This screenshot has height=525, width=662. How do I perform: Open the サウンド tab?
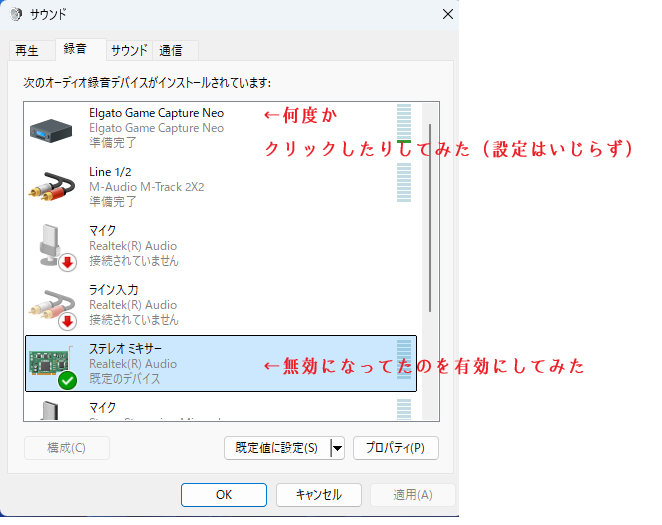[129, 51]
